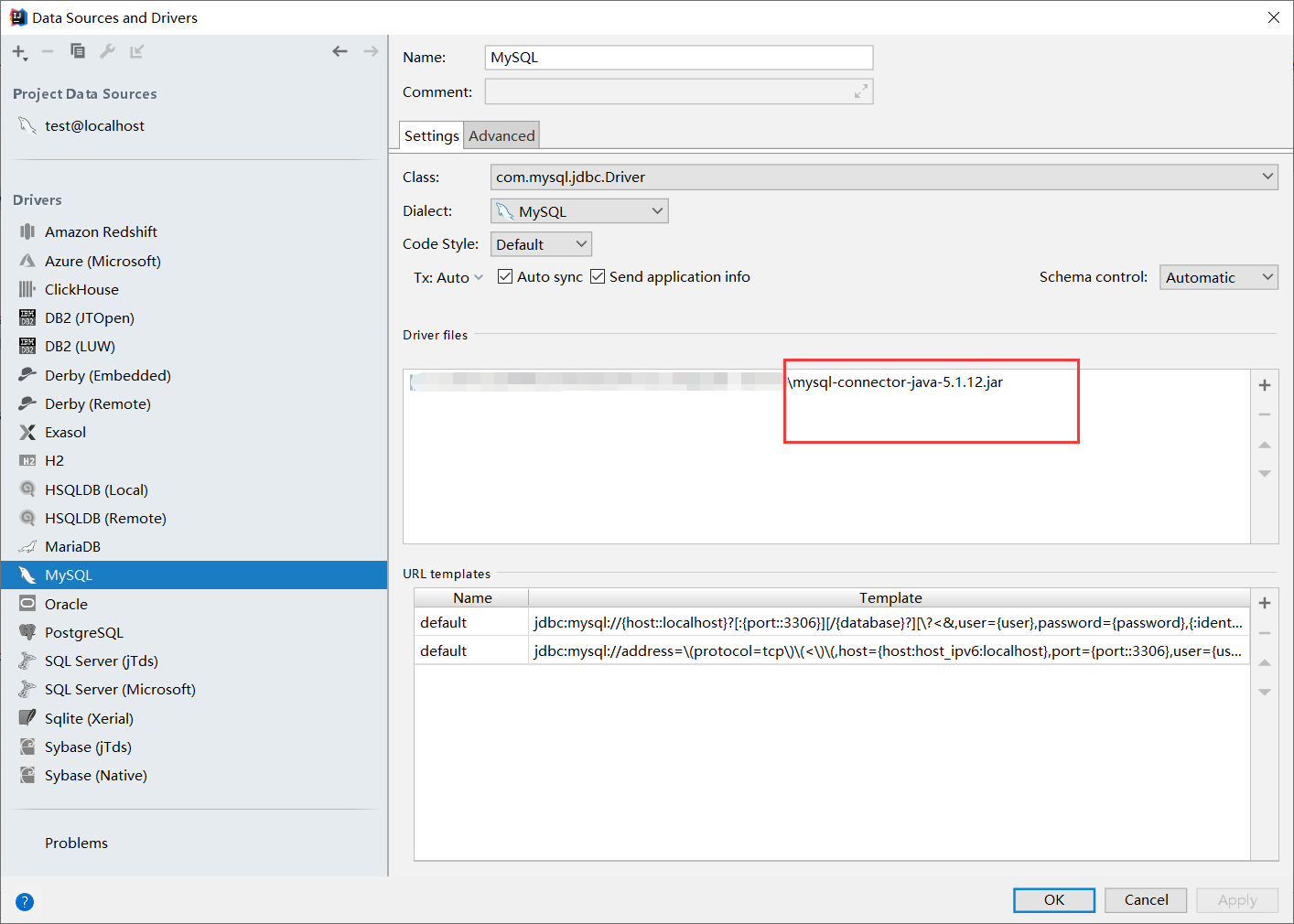The image size is (1294, 924).
Task: Move driver file up in list
Action: [x=1265, y=445]
